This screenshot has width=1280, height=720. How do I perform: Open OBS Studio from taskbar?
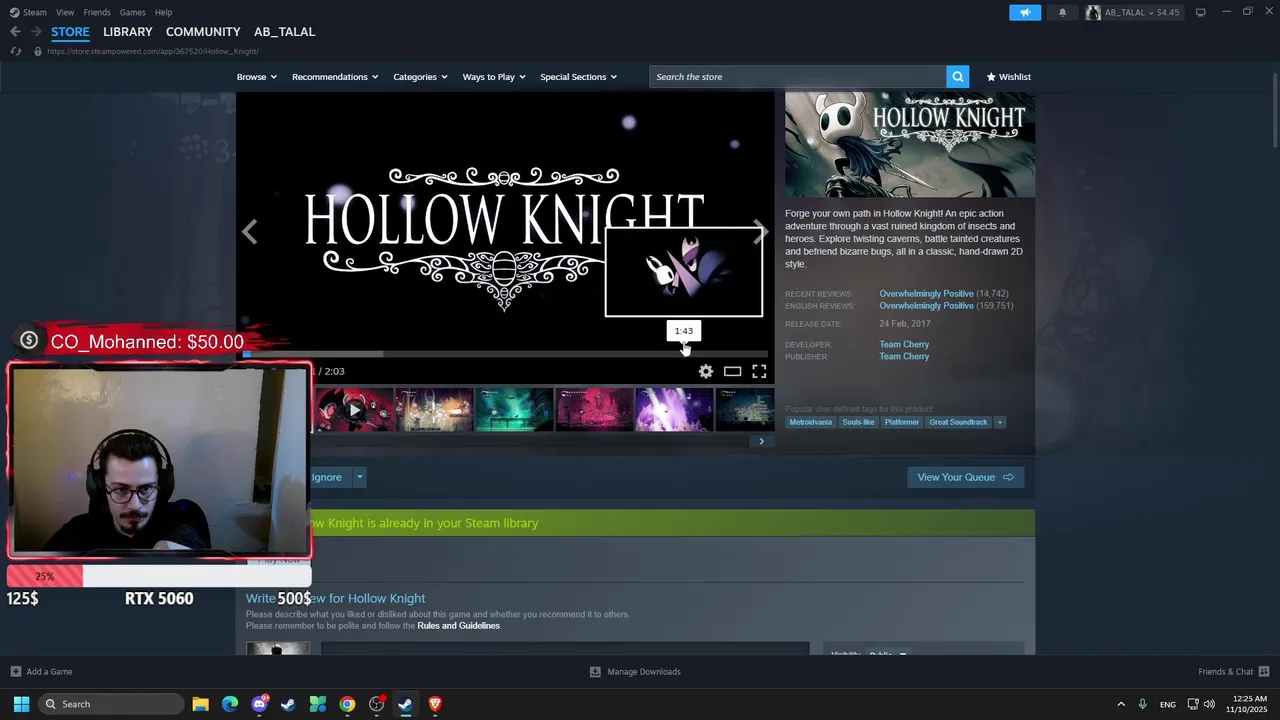[x=376, y=704]
